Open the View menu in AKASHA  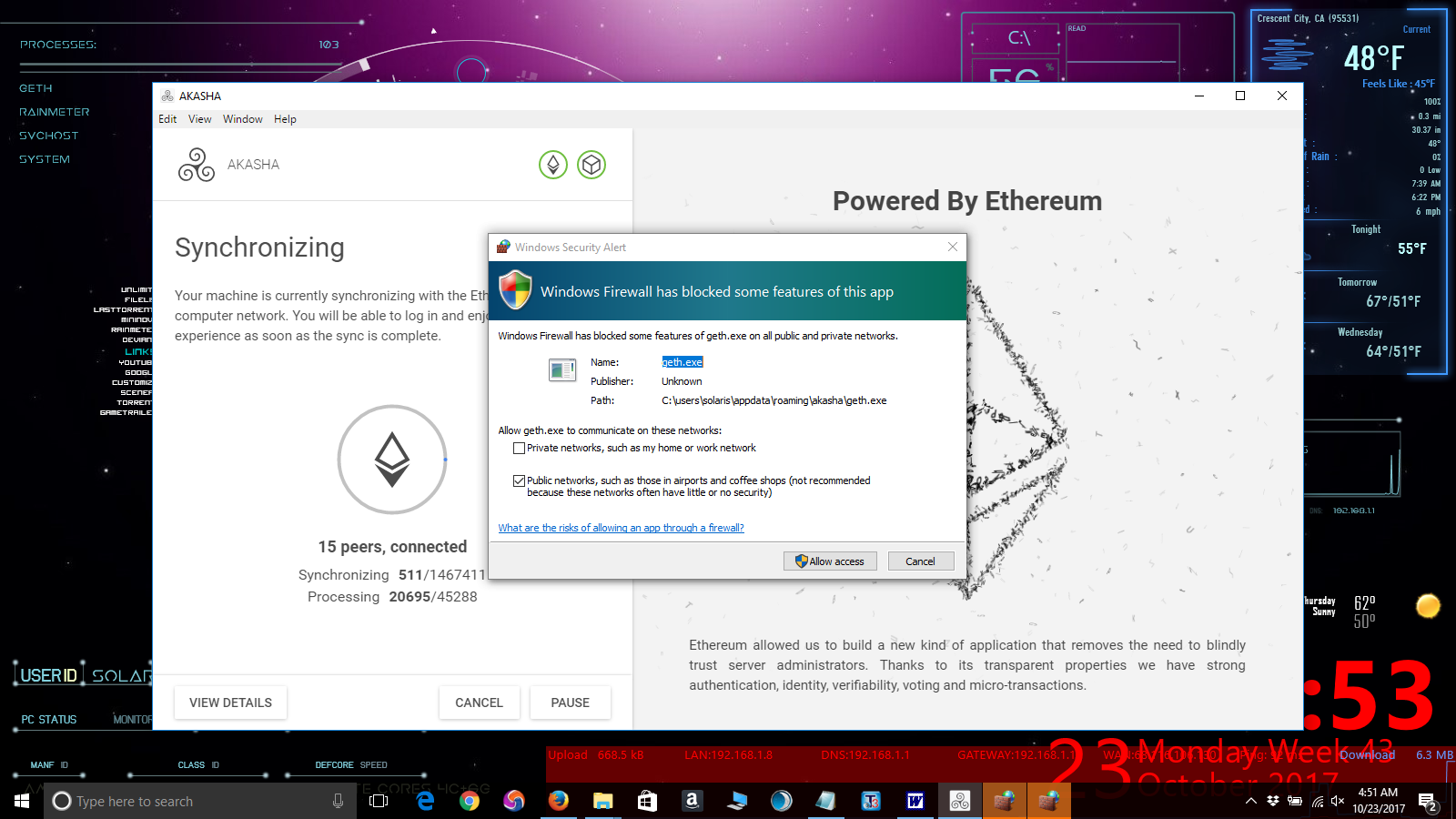199,119
